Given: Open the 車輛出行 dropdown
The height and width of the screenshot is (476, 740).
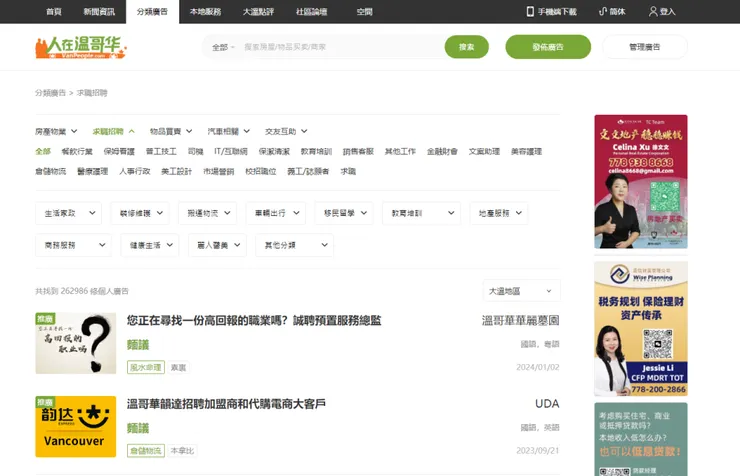Looking at the screenshot, I should [276, 213].
